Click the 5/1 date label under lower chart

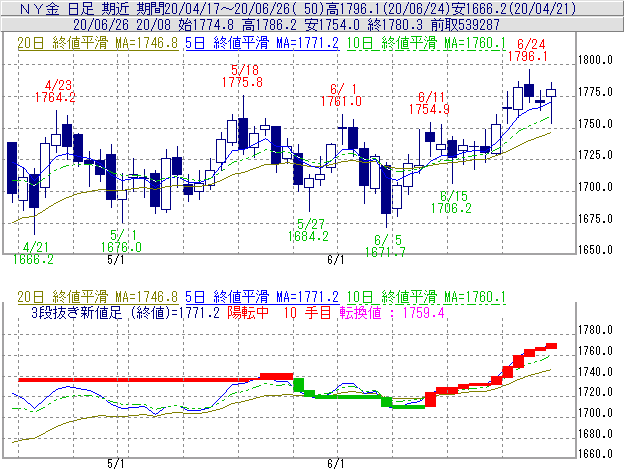pyautogui.click(x=115, y=464)
